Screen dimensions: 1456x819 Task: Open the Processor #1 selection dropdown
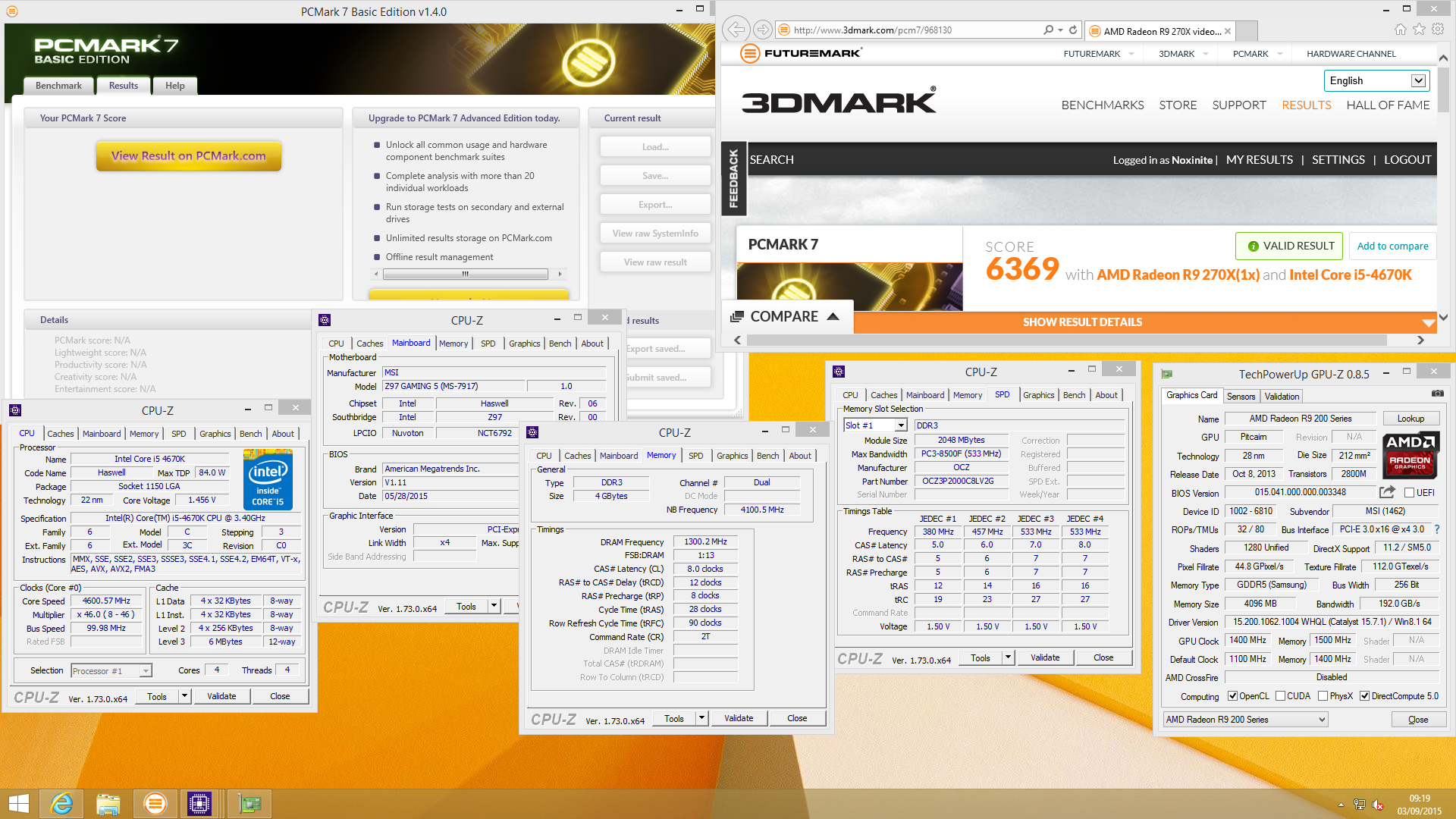tap(111, 670)
